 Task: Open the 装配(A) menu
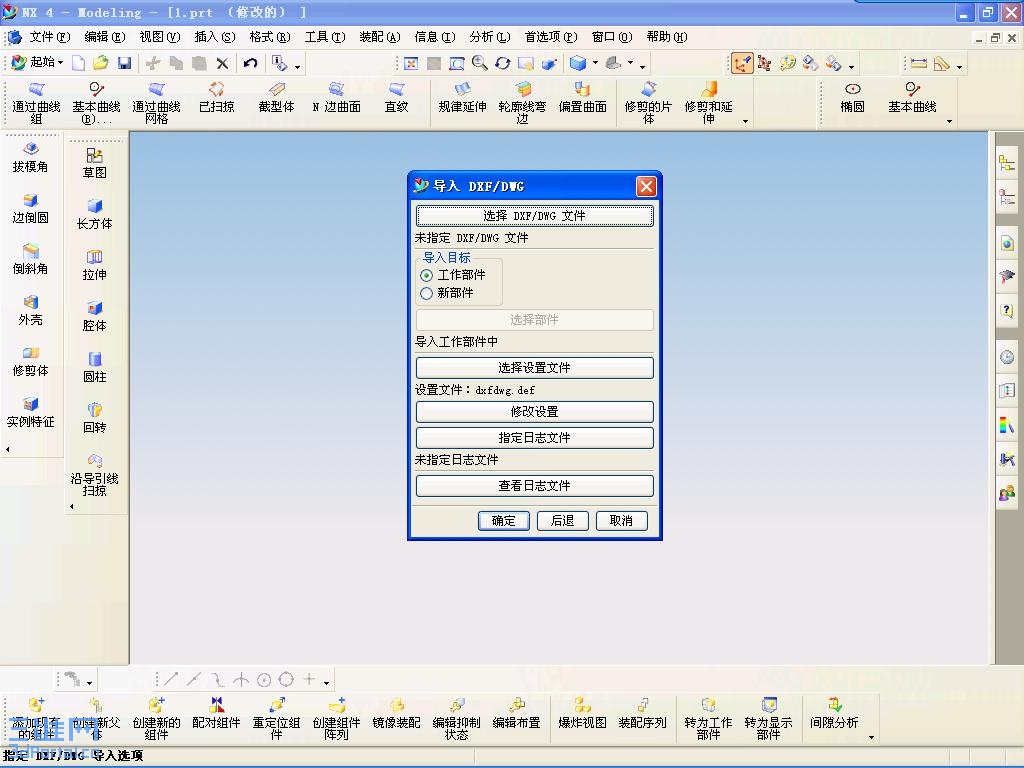pos(379,37)
